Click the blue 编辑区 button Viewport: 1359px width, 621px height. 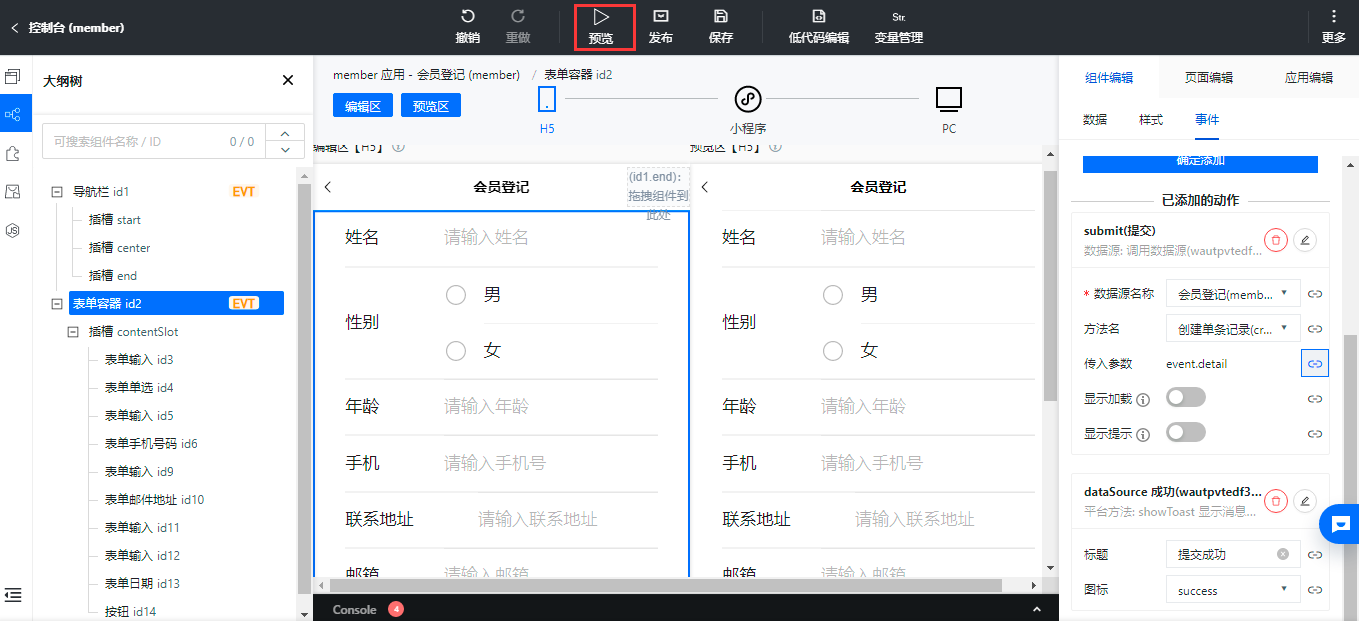(363, 106)
